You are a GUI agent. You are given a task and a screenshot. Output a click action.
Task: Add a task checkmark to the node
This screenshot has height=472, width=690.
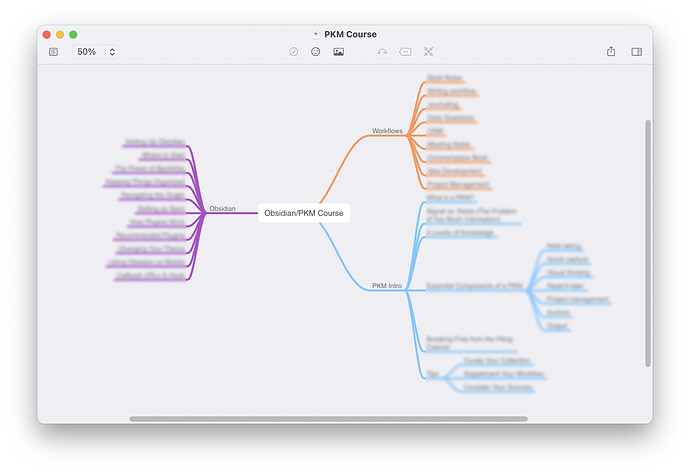(x=294, y=52)
